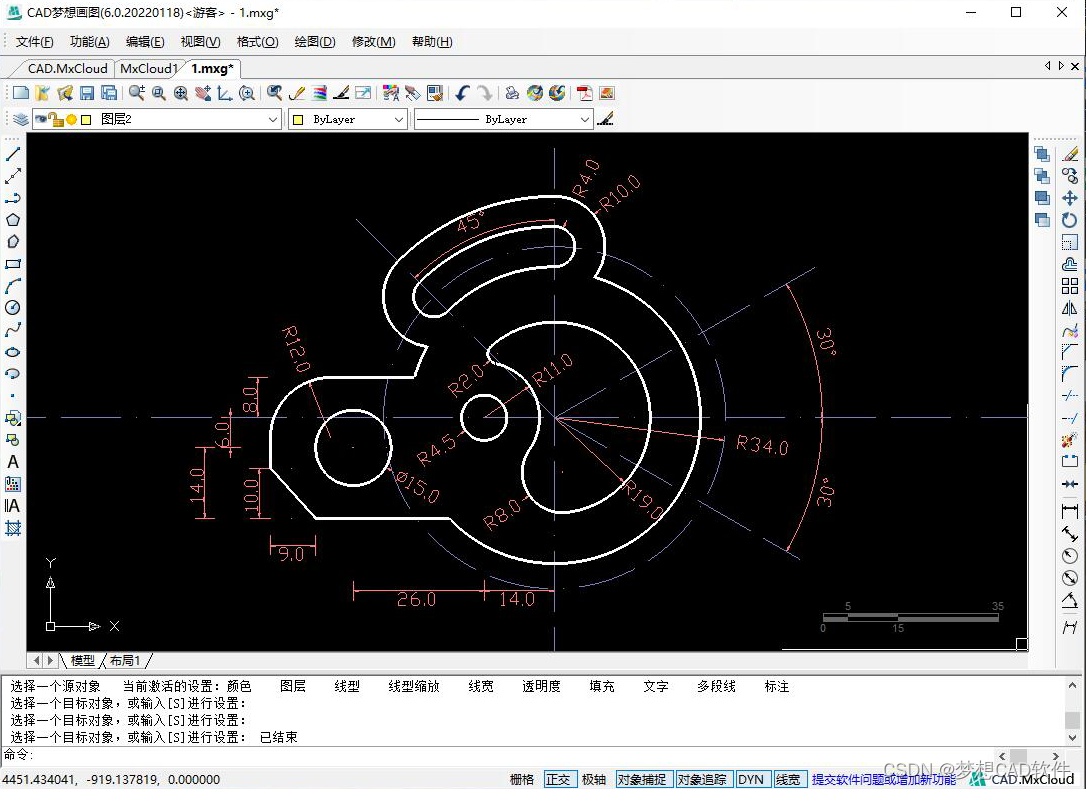Viewport: 1086px width, 789px height.
Task: Click the layout tabs scroll-left arrow
Action: pos(36,661)
